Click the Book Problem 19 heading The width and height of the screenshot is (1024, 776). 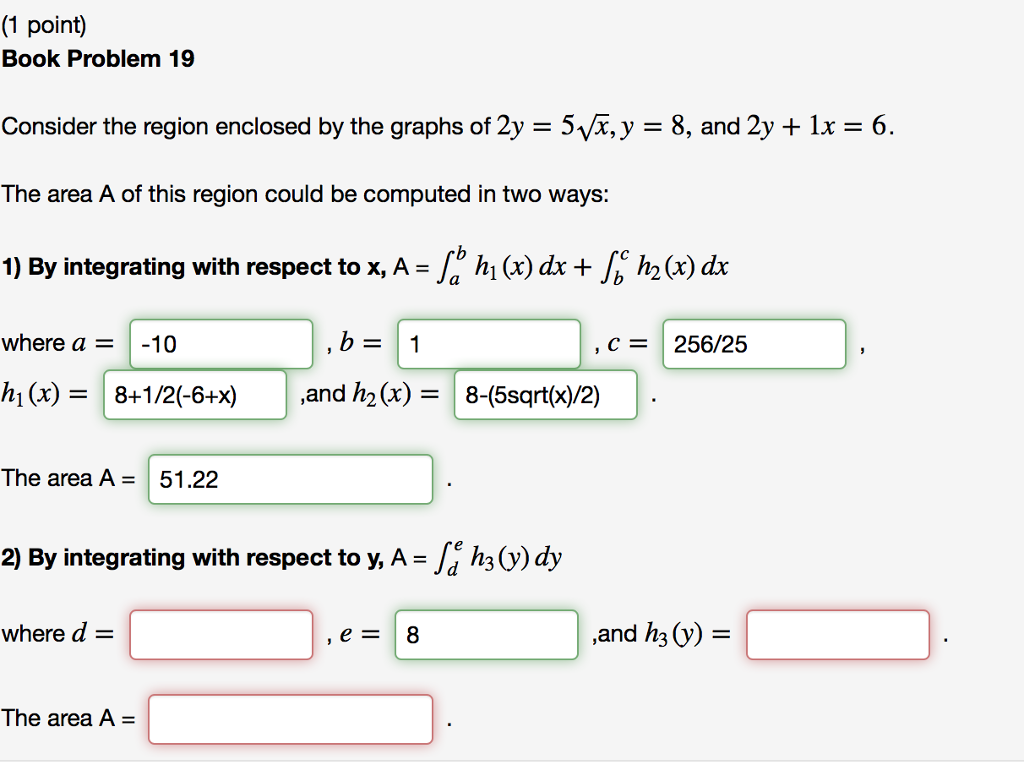tap(99, 59)
